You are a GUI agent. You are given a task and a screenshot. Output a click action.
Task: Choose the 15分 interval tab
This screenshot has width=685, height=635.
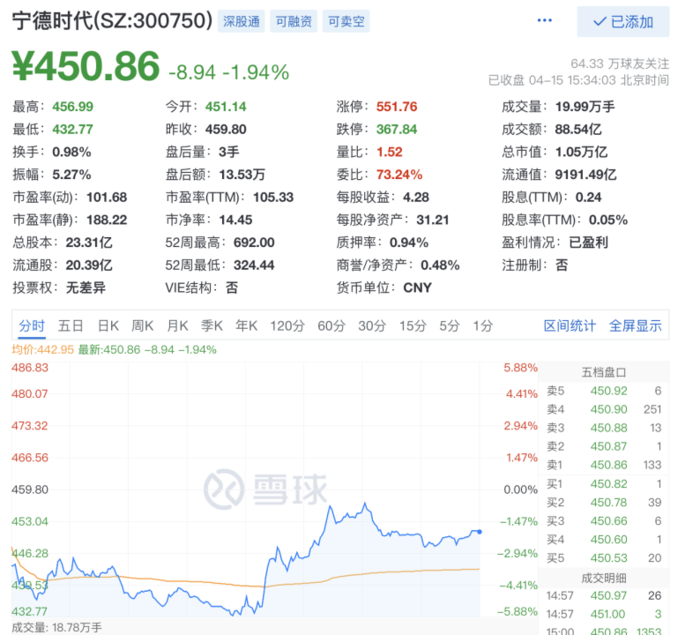[x=412, y=326]
